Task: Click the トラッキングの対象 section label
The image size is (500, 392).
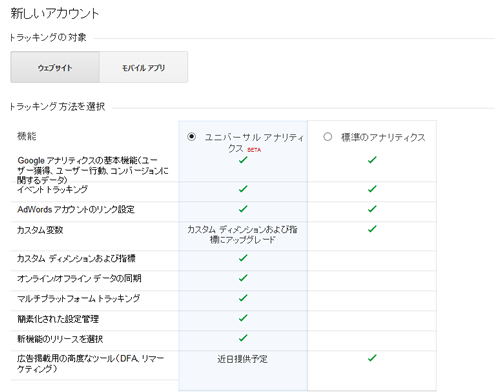Action: click(x=48, y=37)
